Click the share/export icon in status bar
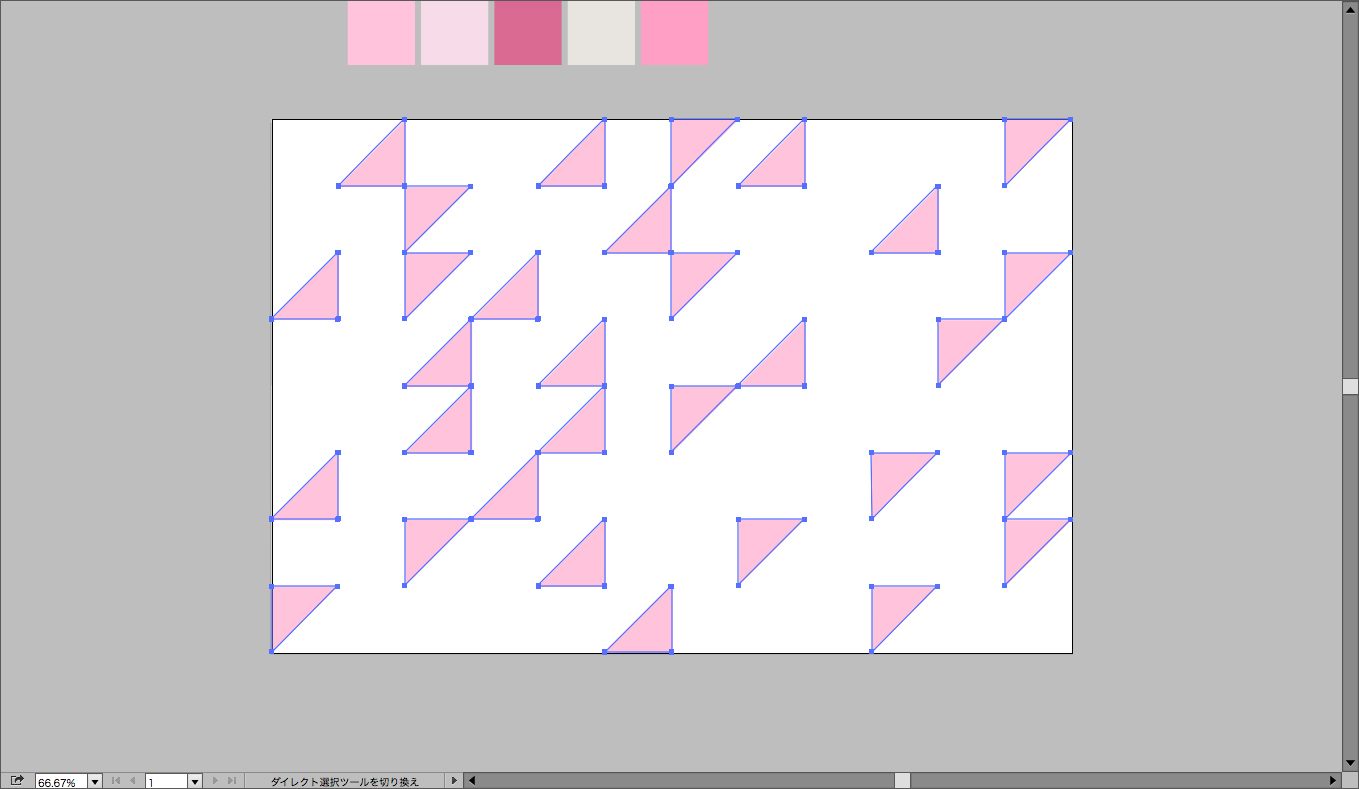Screen dimensions: 1359x789 (17, 780)
